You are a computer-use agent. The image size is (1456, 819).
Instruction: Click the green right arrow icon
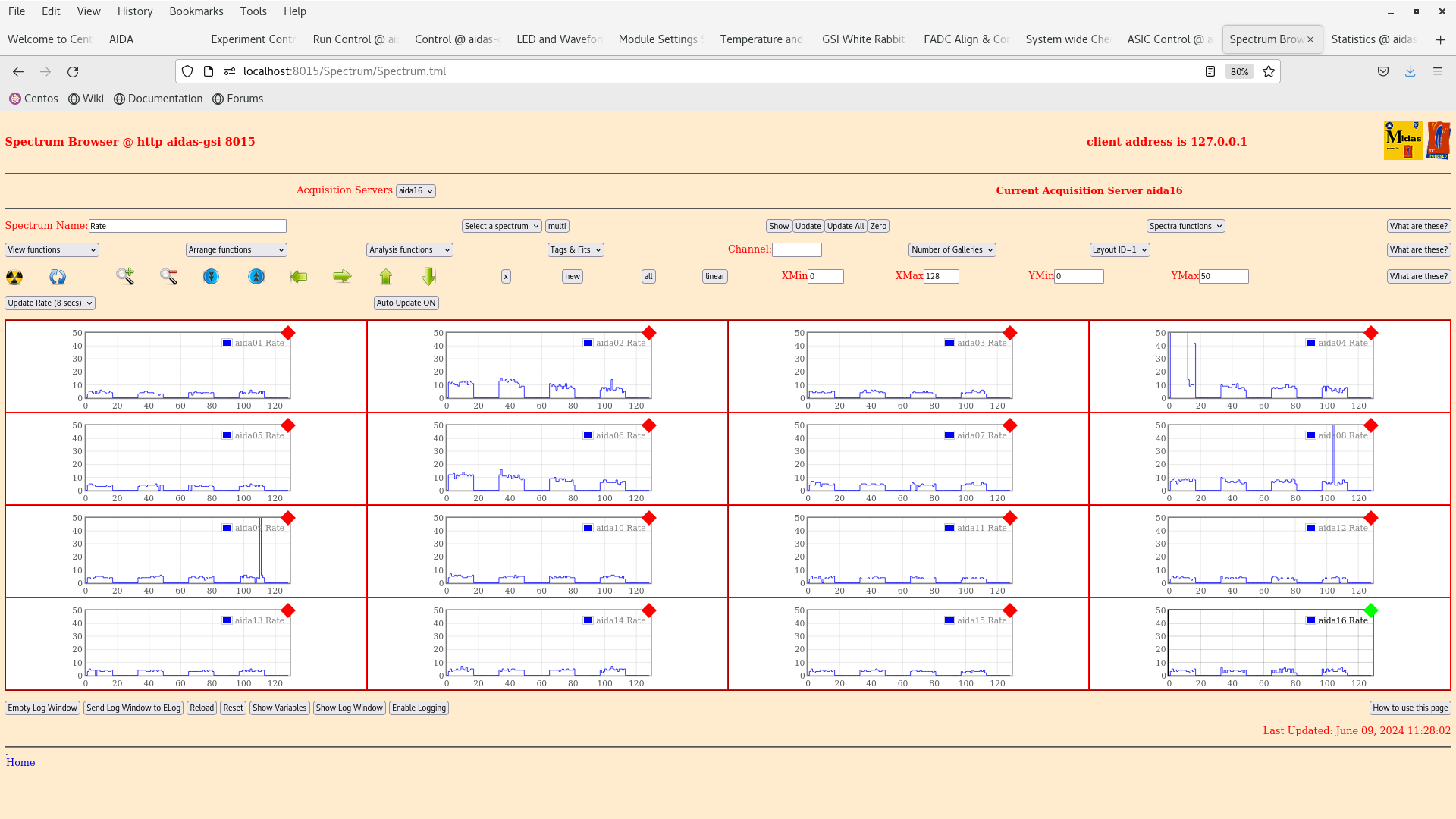tap(342, 277)
